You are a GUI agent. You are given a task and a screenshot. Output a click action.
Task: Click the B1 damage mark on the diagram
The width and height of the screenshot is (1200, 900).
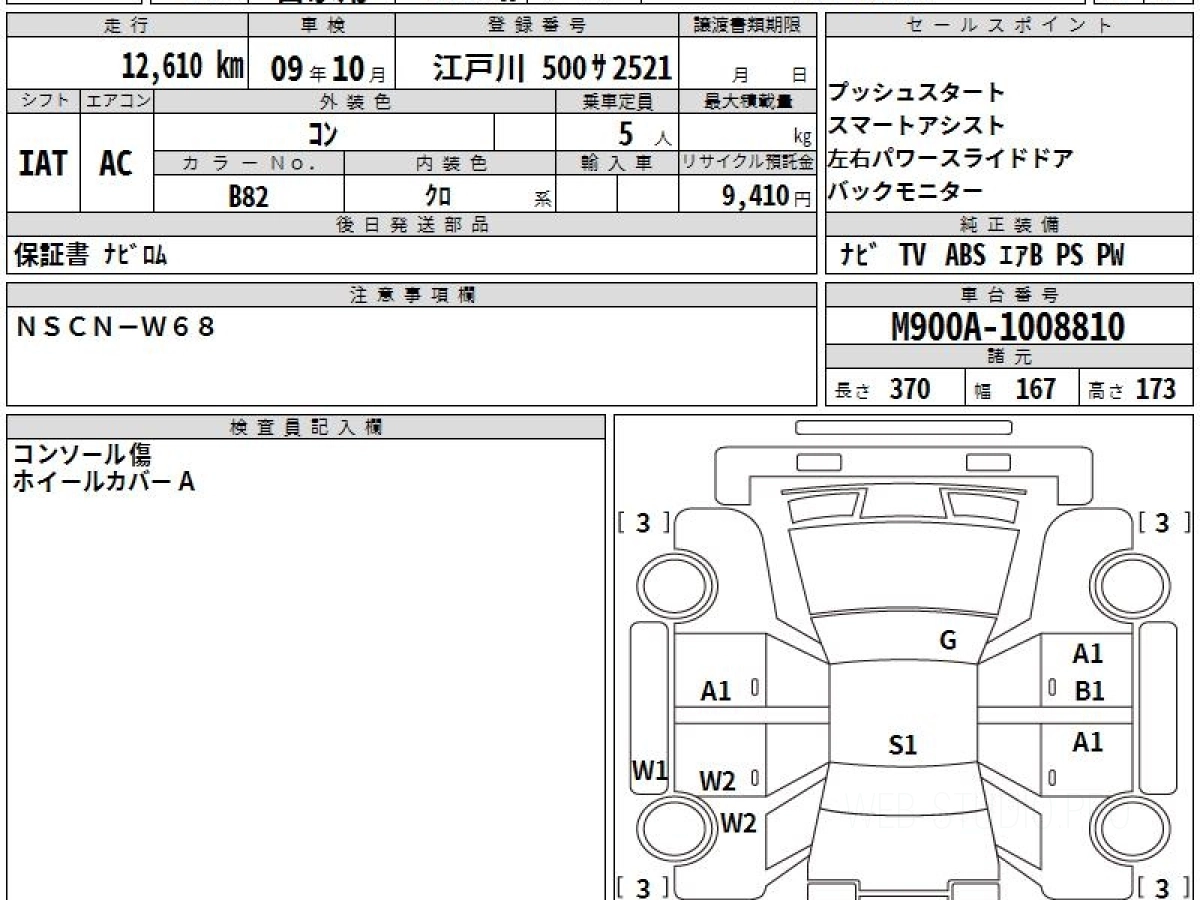(x=1089, y=691)
